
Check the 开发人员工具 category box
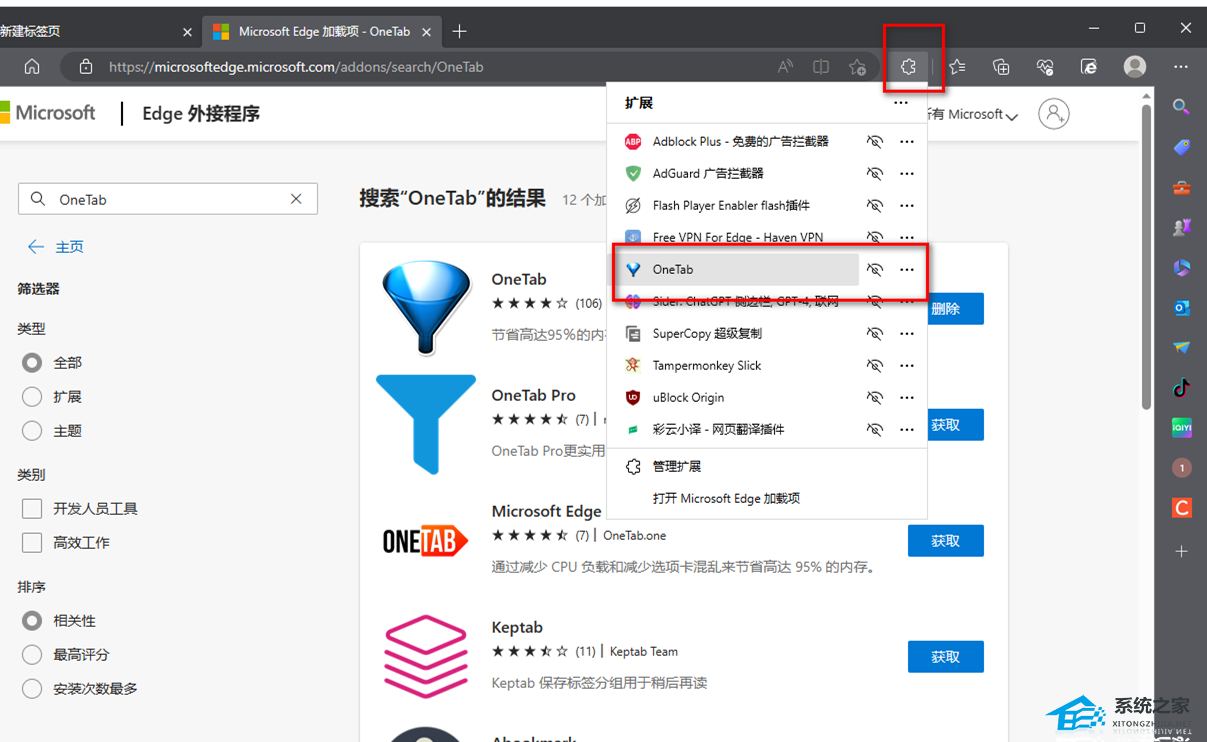coord(32,509)
